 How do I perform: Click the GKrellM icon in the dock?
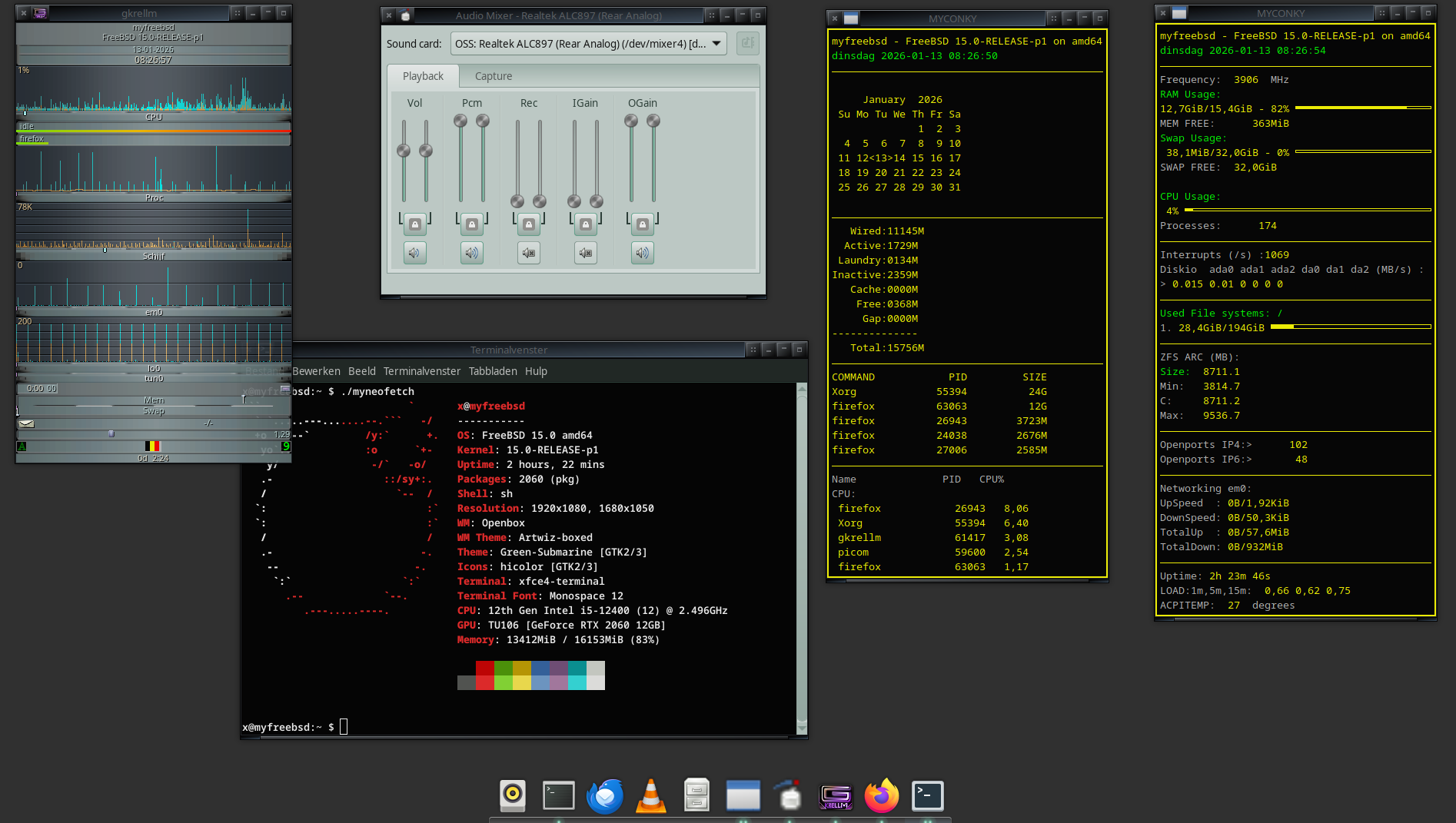point(836,796)
